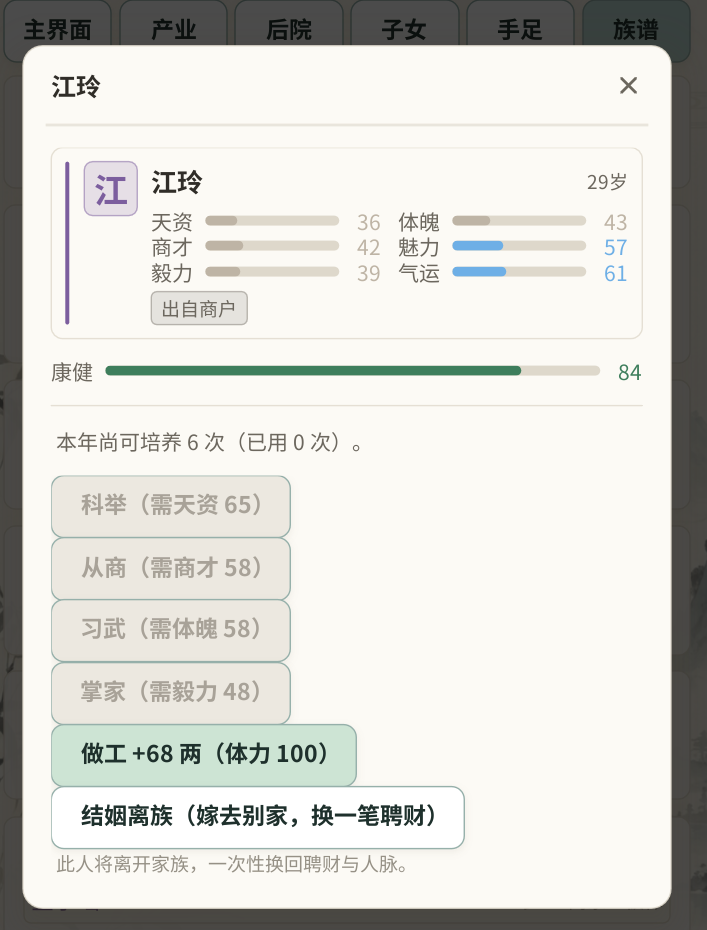707x930 pixels.
Task: Click 结姻离族 marriage button
Action: pyautogui.click(x=258, y=817)
